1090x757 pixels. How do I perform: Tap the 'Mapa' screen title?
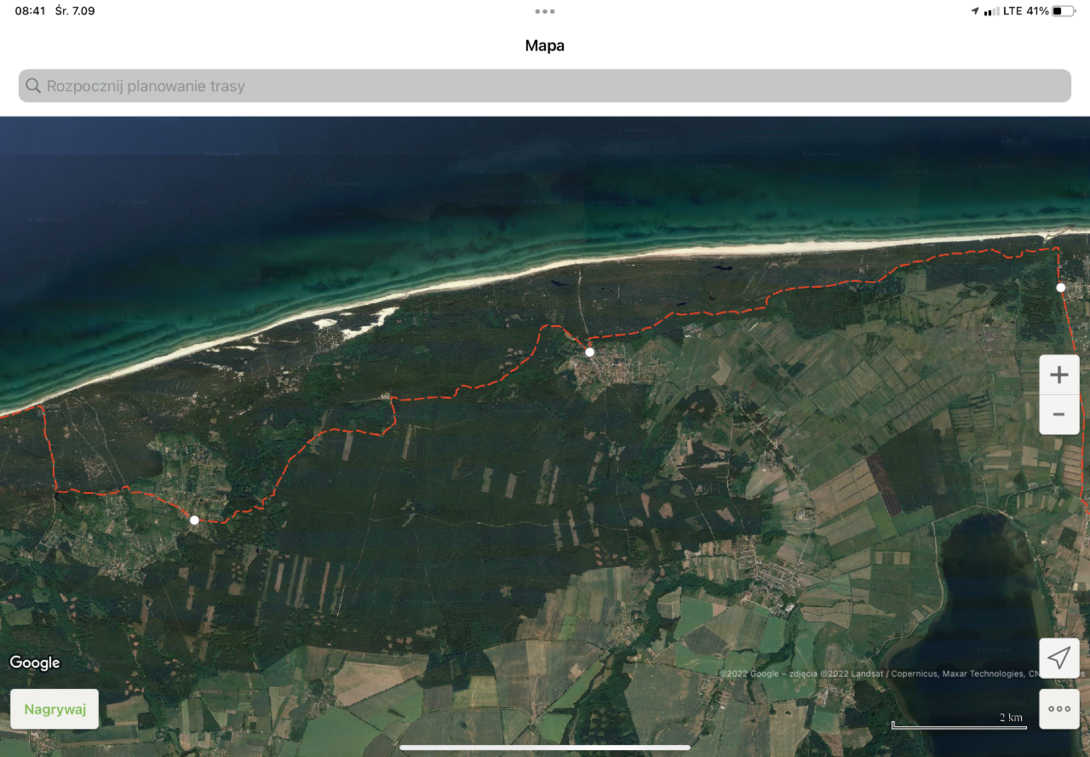[x=545, y=46]
